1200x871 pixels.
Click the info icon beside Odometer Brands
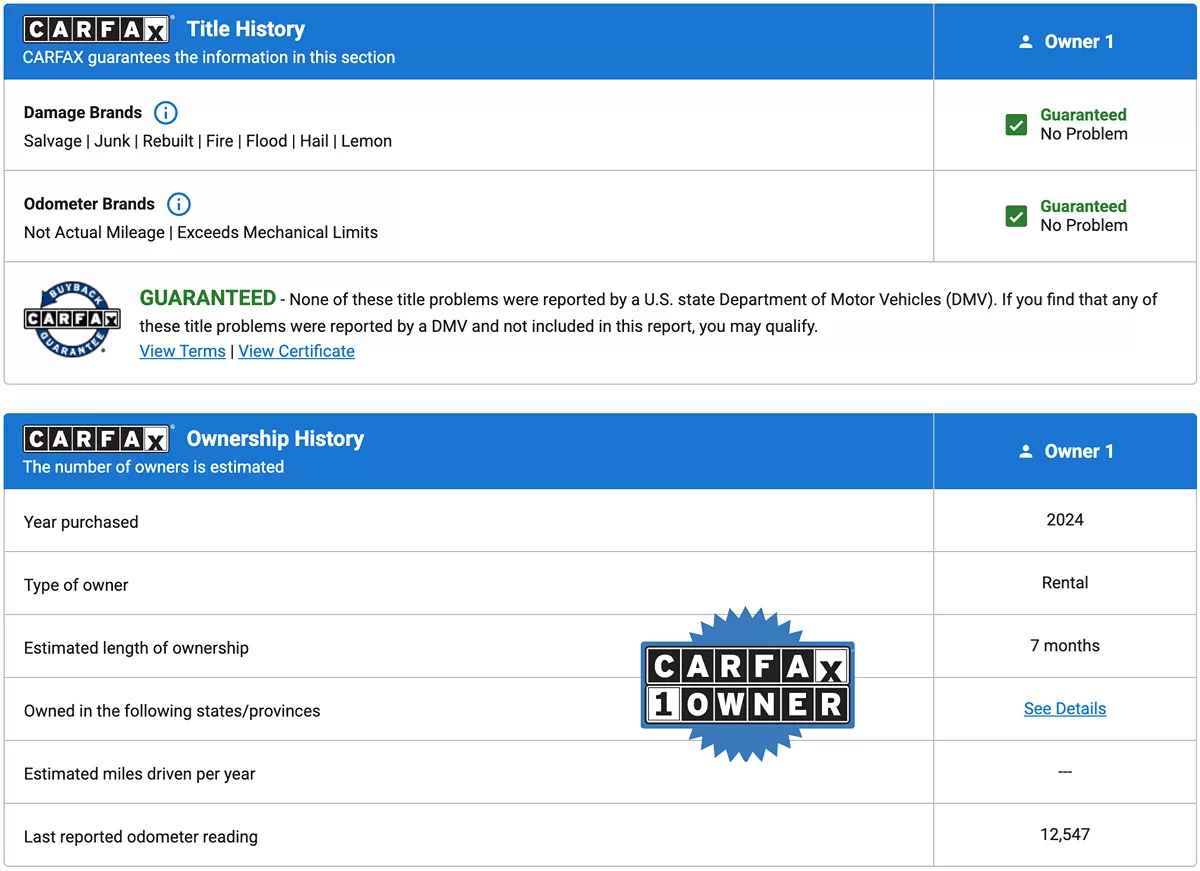point(179,204)
